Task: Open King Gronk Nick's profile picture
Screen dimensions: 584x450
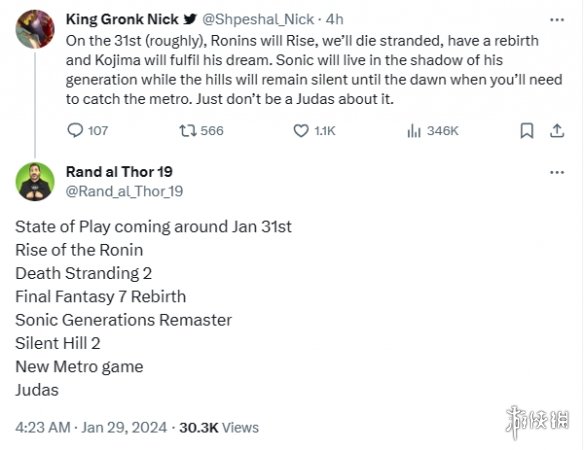Action: pyautogui.click(x=35, y=29)
